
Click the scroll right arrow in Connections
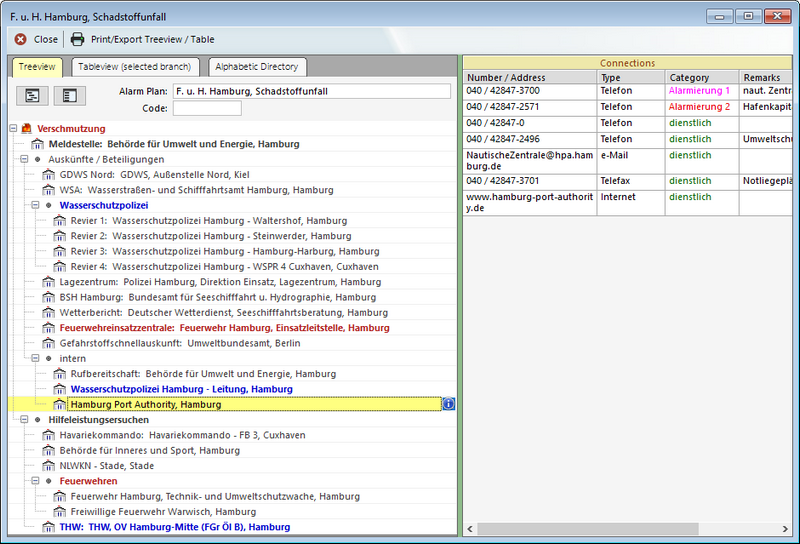tap(785, 529)
